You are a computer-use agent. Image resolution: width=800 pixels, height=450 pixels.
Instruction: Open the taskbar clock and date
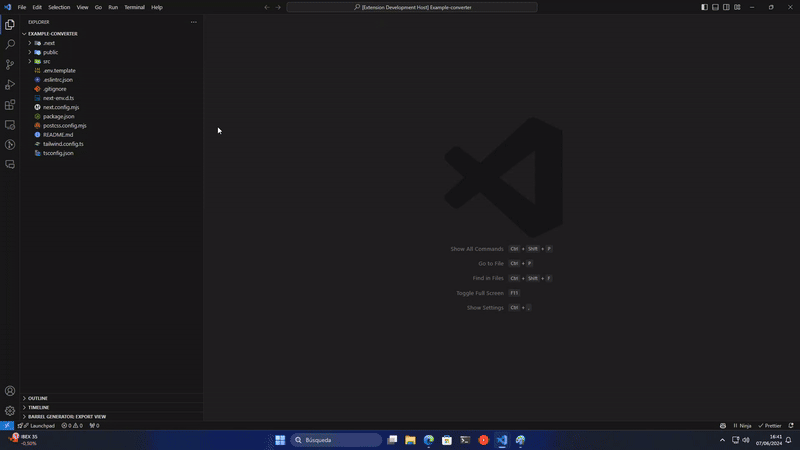[x=769, y=440]
